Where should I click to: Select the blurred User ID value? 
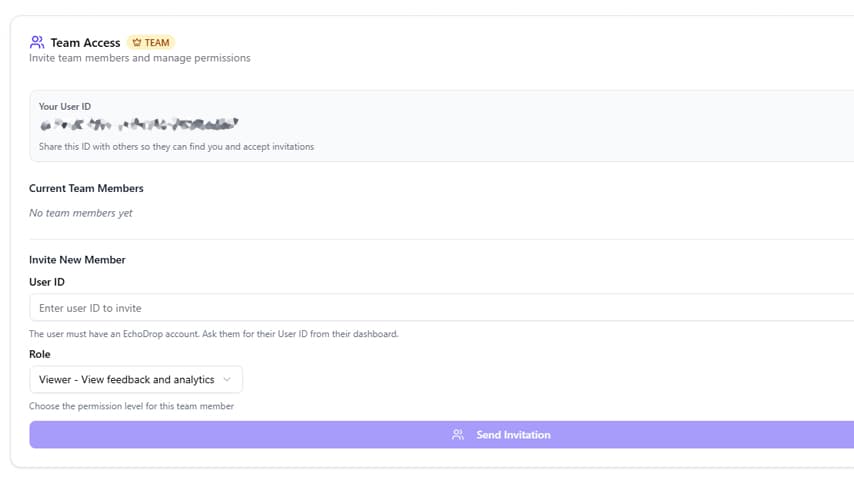click(x=139, y=125)
